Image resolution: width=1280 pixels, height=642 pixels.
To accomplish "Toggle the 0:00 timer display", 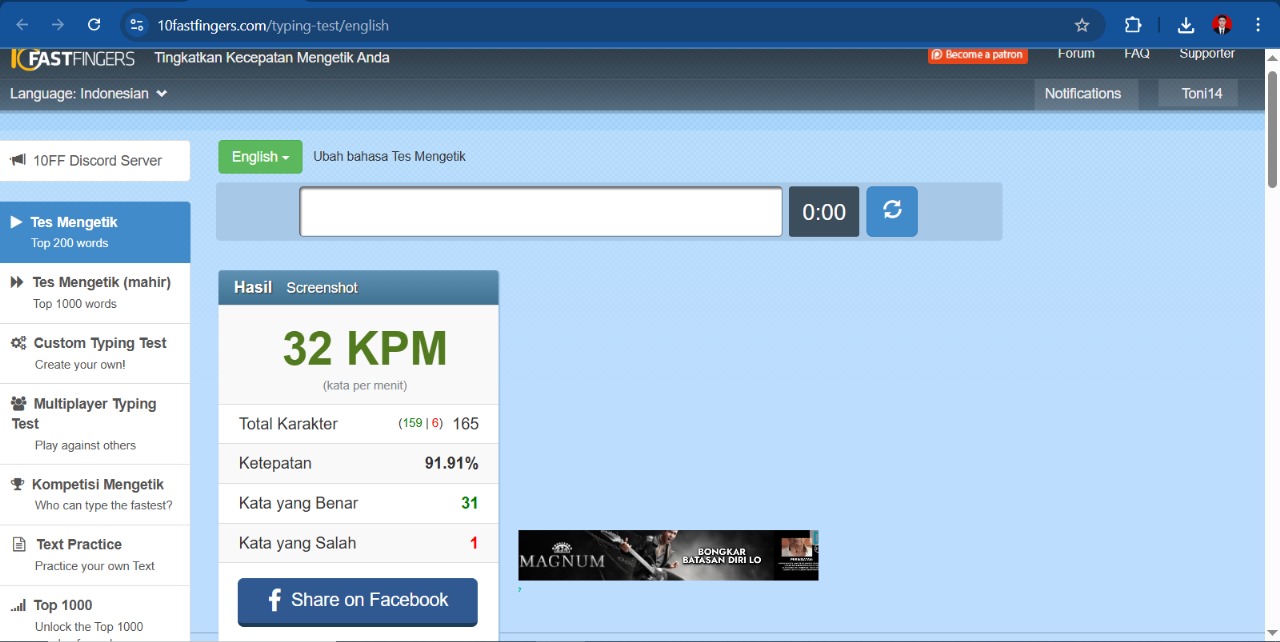I will coord(824,212).
